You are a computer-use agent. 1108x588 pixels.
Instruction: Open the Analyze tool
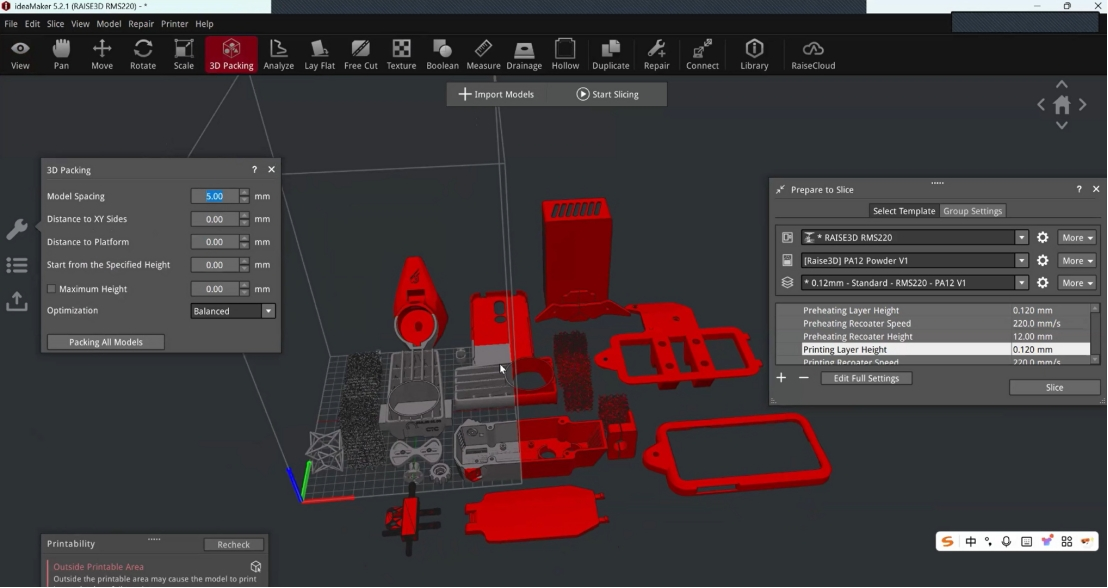pos(278,54)
